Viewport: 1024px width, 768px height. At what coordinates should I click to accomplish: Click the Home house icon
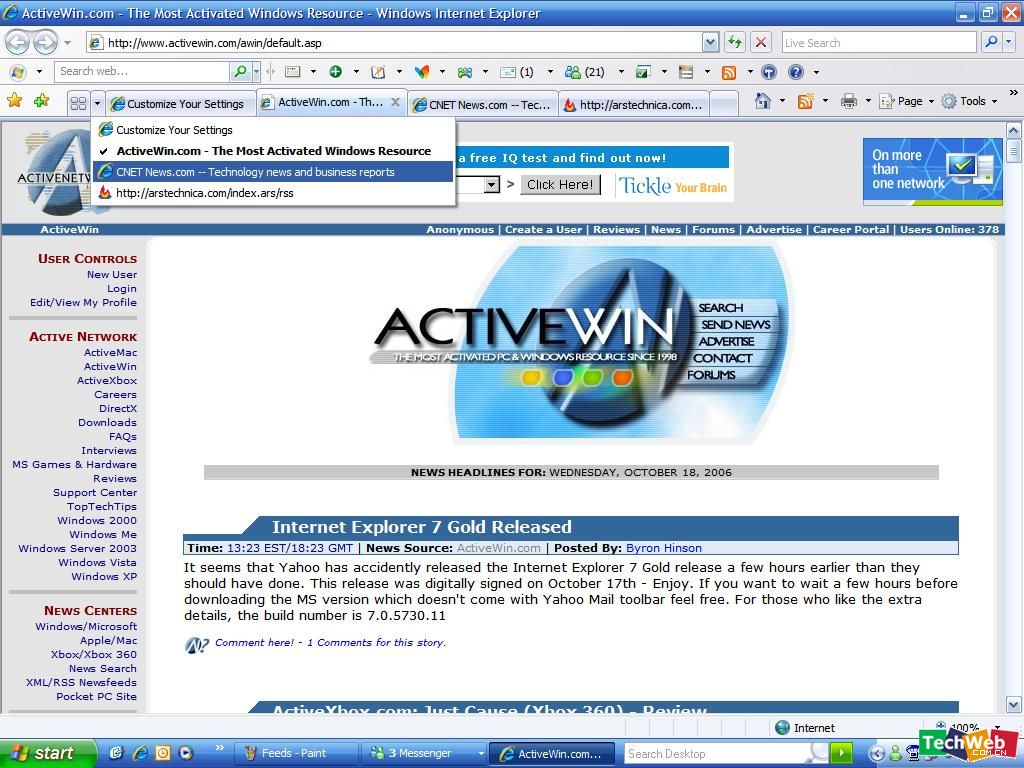click(762, 101)
